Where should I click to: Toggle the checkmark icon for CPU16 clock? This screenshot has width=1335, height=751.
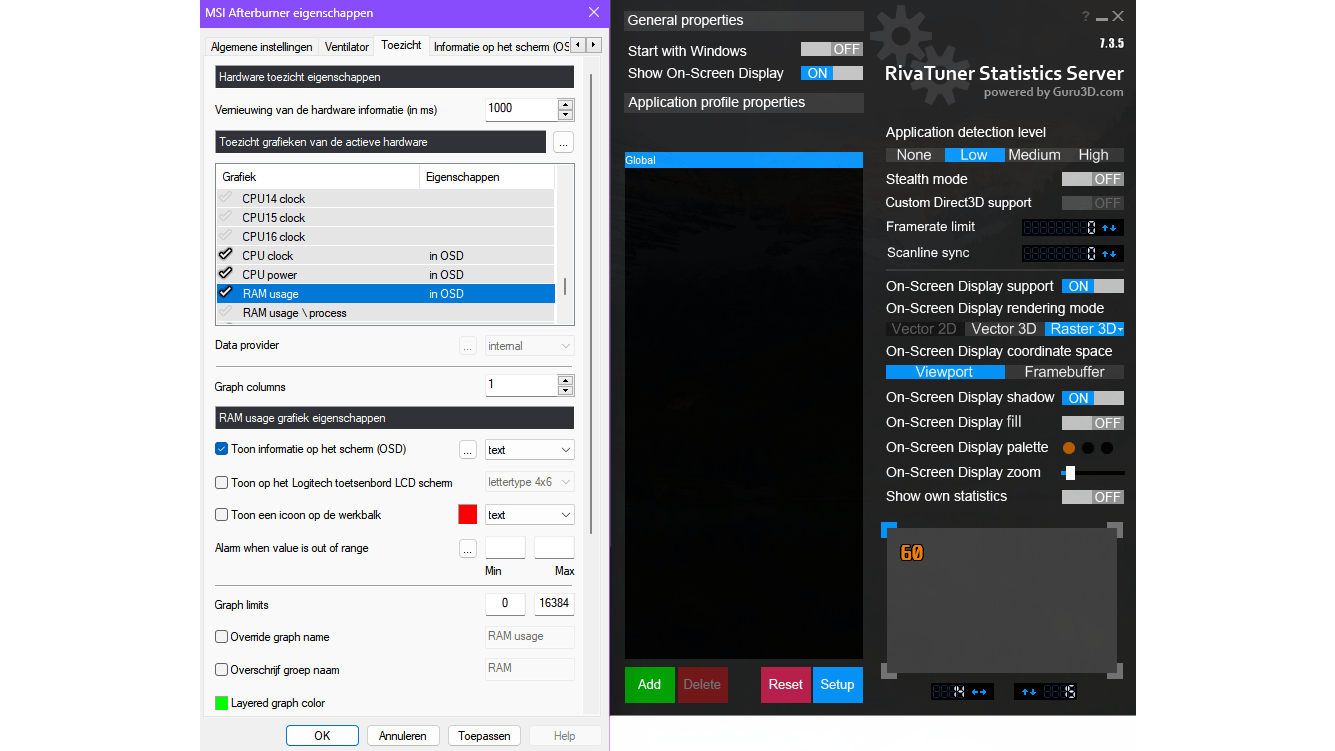tap(225, 236)
